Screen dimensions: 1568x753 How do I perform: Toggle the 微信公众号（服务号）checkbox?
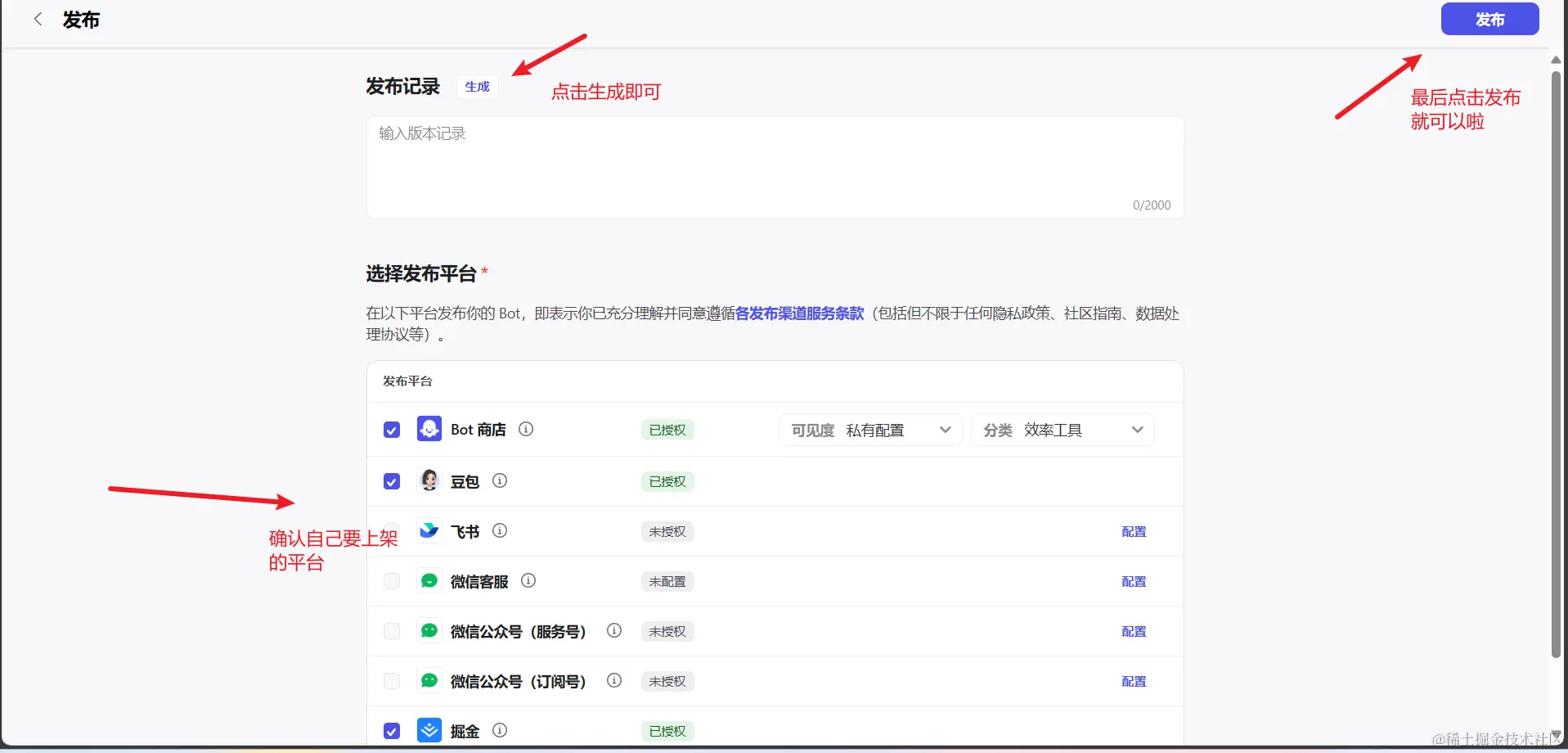[x=392, y=631]
